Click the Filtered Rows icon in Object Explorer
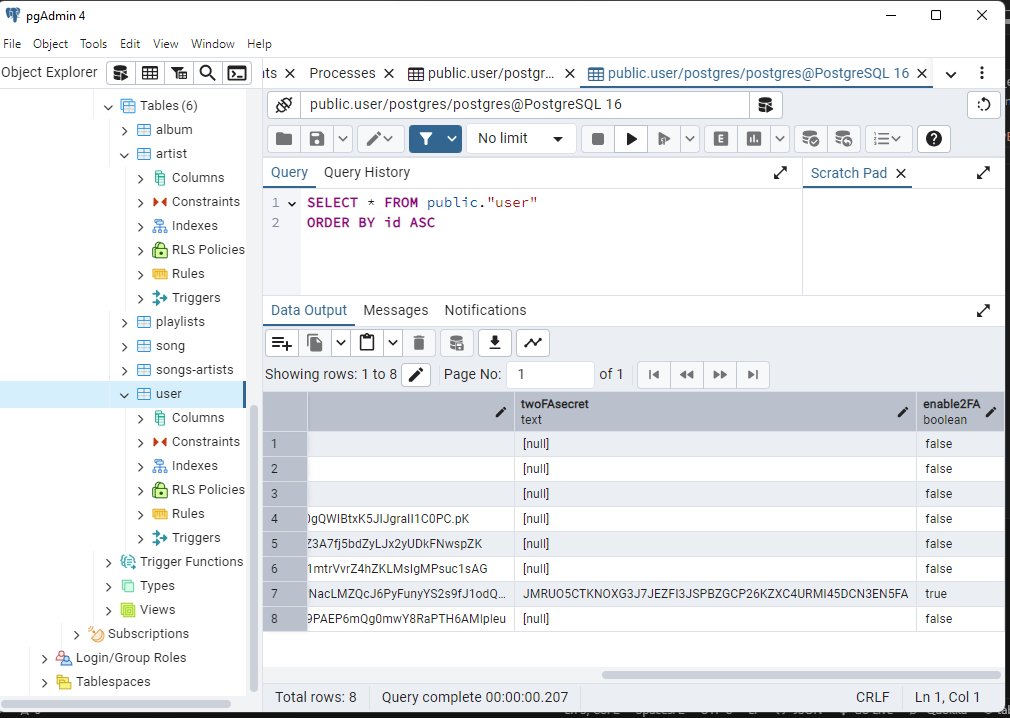 pos(179,73)
